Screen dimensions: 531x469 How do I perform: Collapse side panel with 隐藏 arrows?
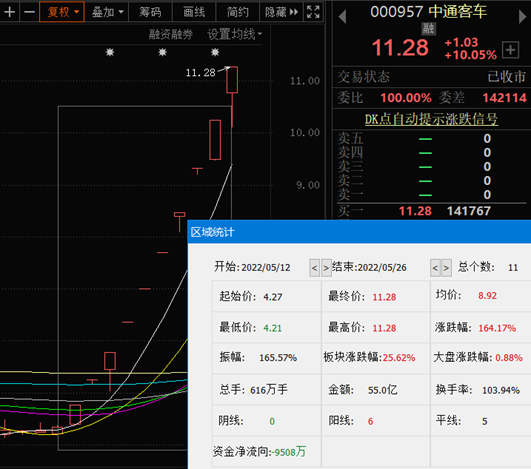pyautogui.click(x=281, y=12)
